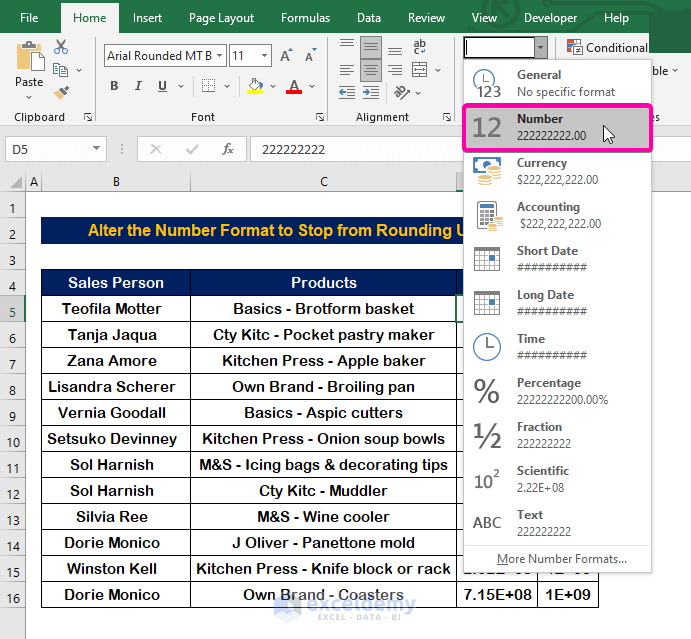Toggle Bold formatting
The image size is (691, 639).
pos(116,87)
